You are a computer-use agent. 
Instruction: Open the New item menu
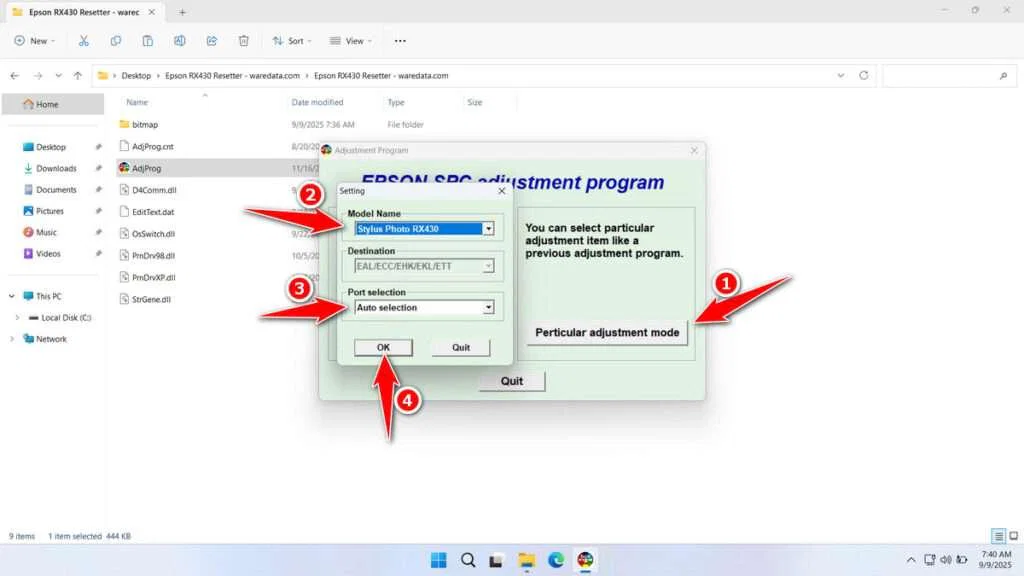tap(33, 41)
